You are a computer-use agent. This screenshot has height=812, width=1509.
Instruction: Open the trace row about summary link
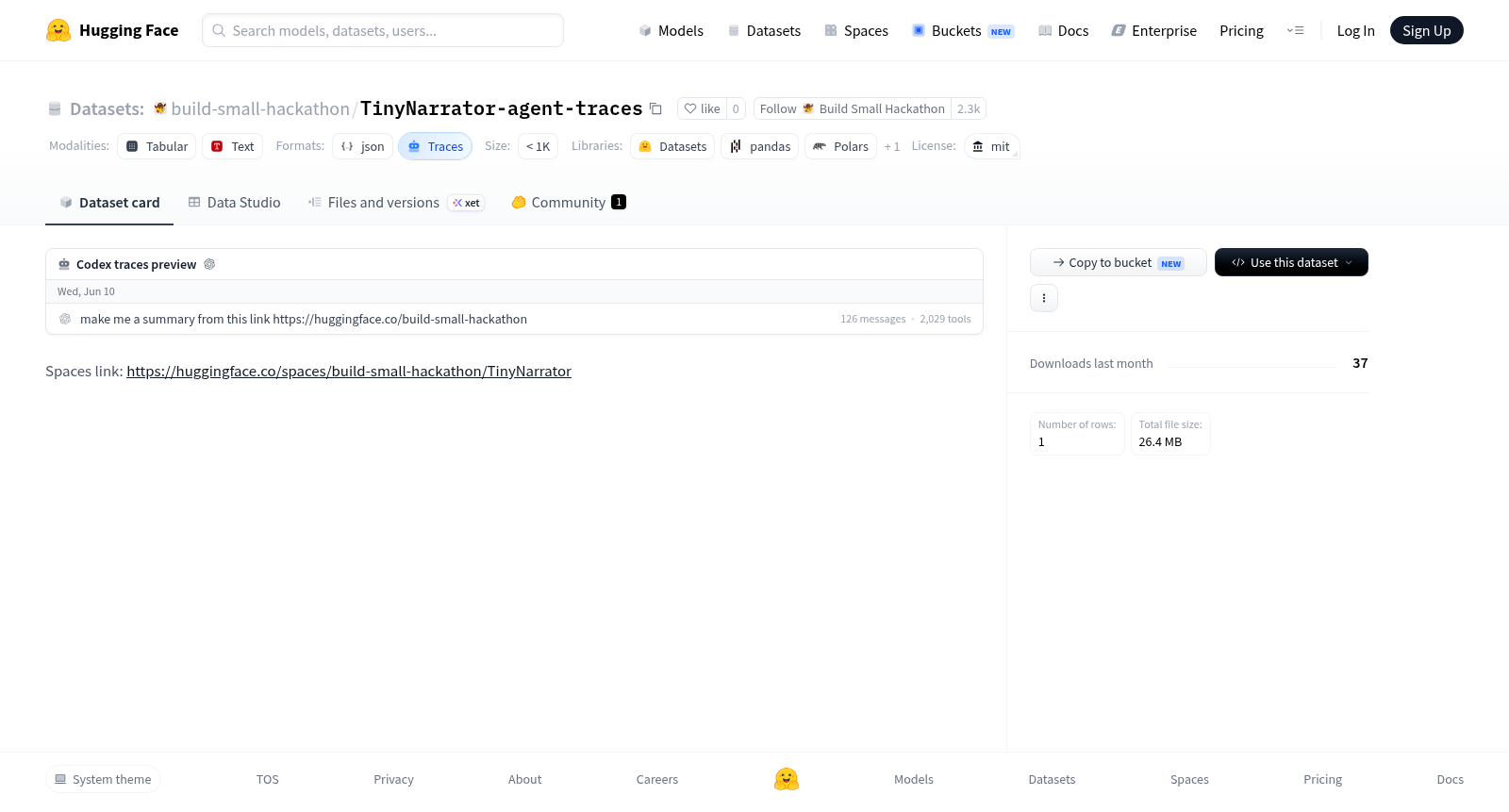click(514, 319)
